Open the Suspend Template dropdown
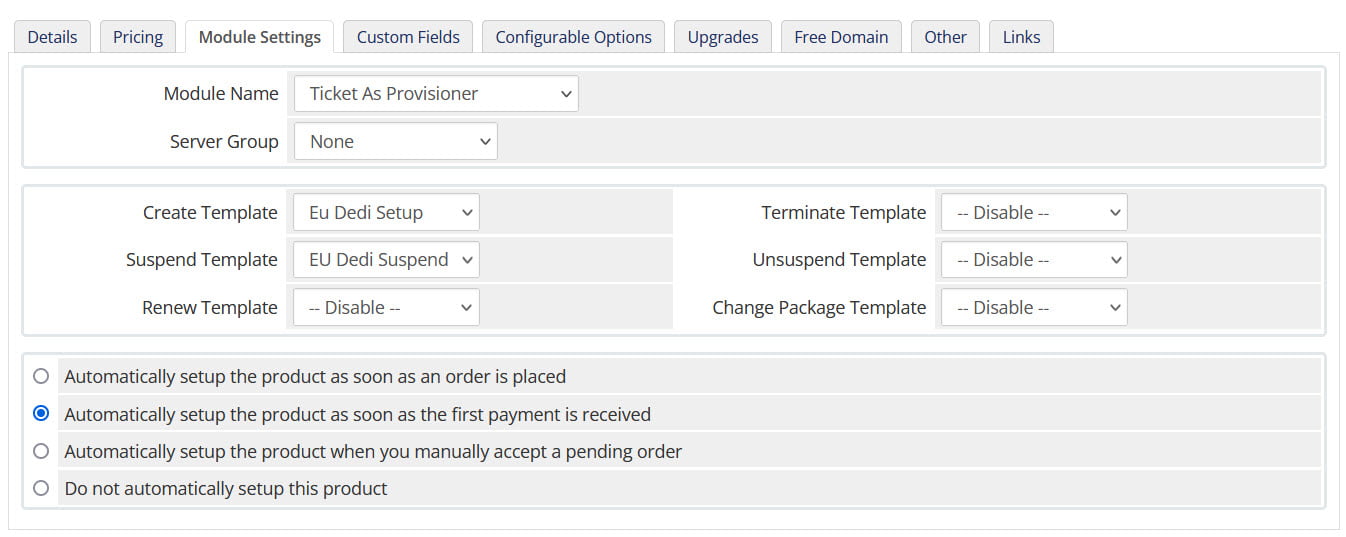The height and width of the screenshot is (537, 1346). [x=386, y=260]
